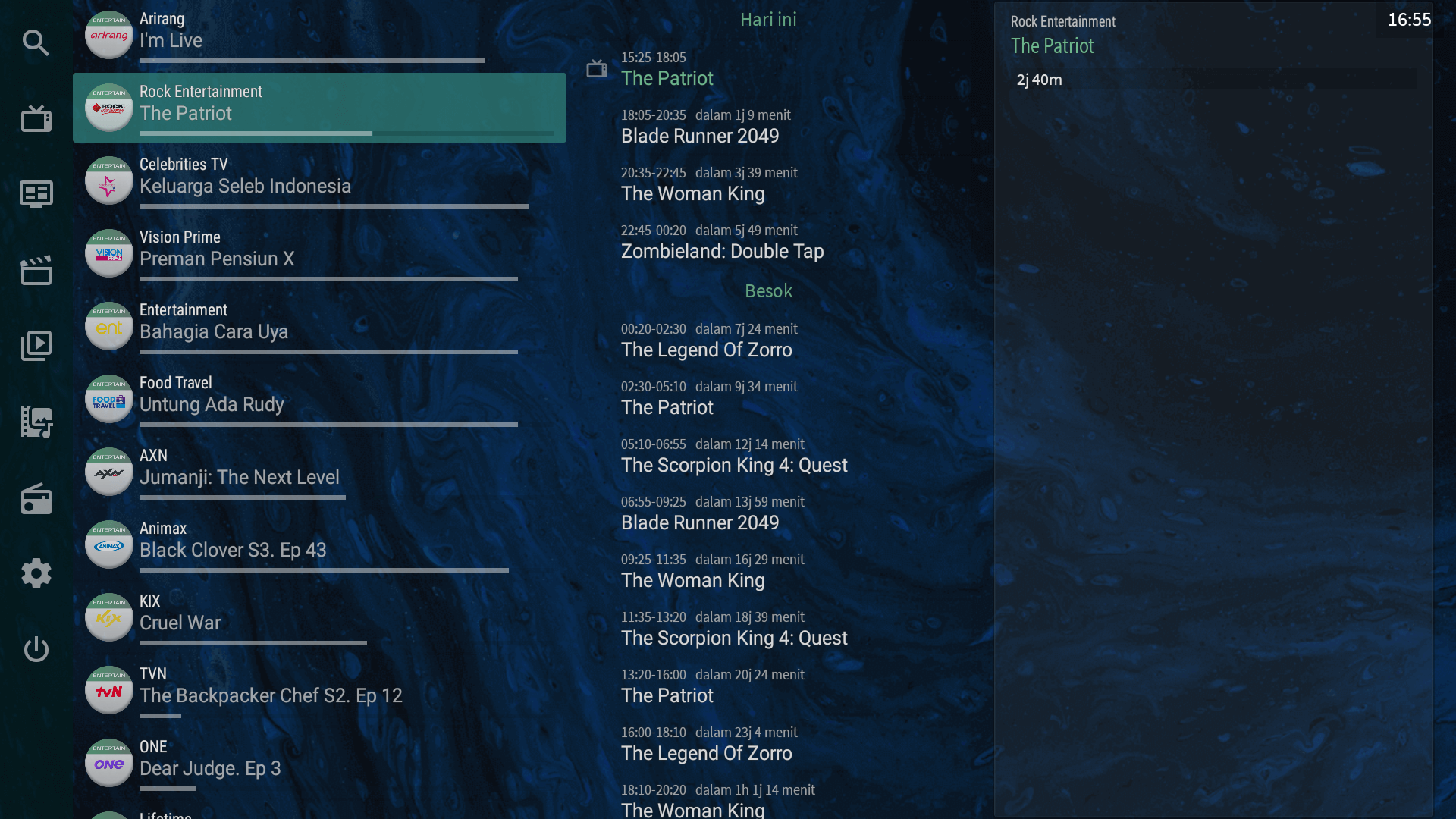Open the settings gear icon
Viewport: 1456px width, 819px height.
pos(36,573)
